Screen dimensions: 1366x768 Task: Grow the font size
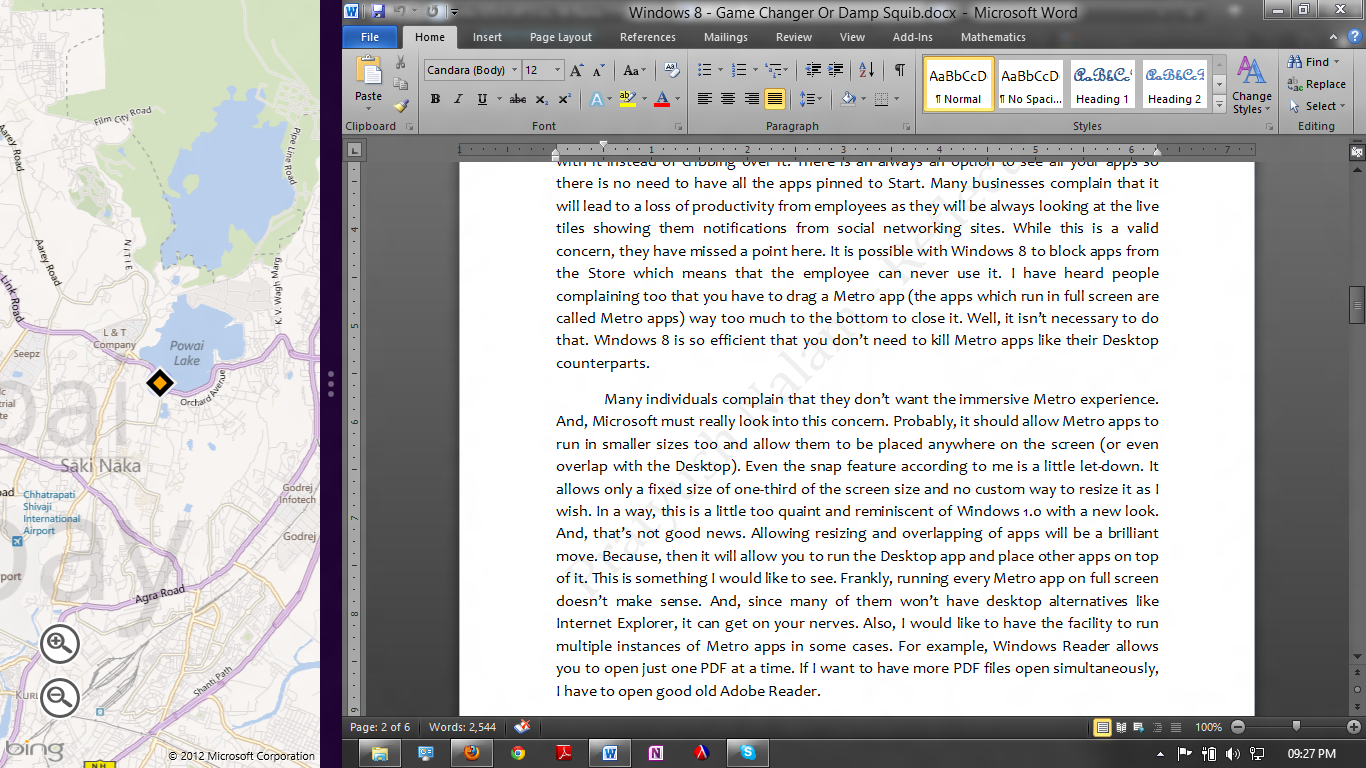(577, 70)
